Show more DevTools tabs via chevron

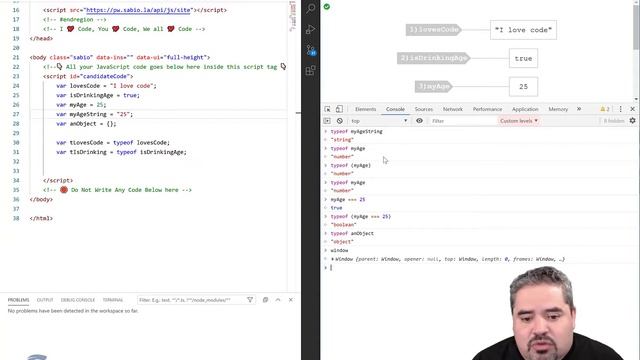579,109
